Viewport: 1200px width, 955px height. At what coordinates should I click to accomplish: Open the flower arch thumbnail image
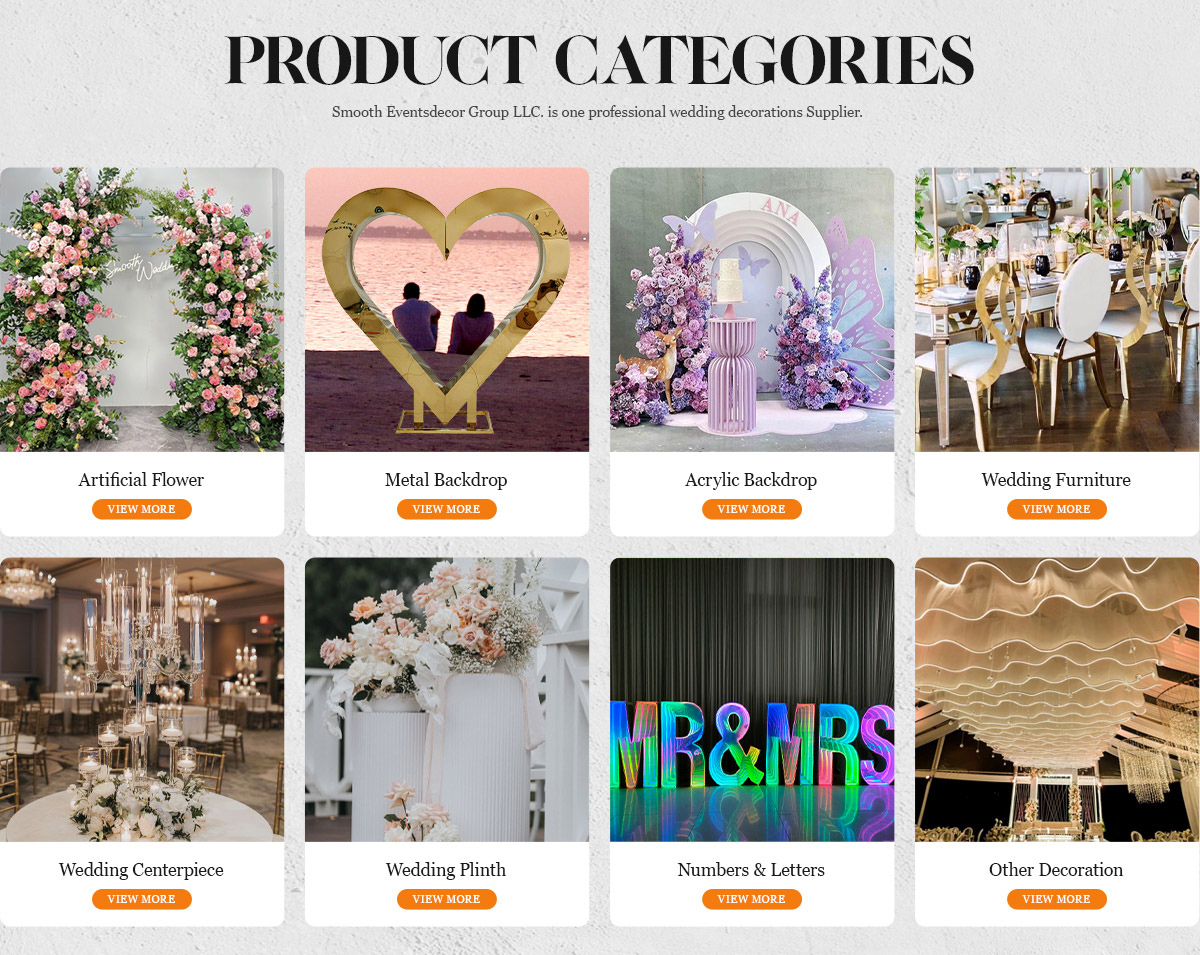coord(142,309)
